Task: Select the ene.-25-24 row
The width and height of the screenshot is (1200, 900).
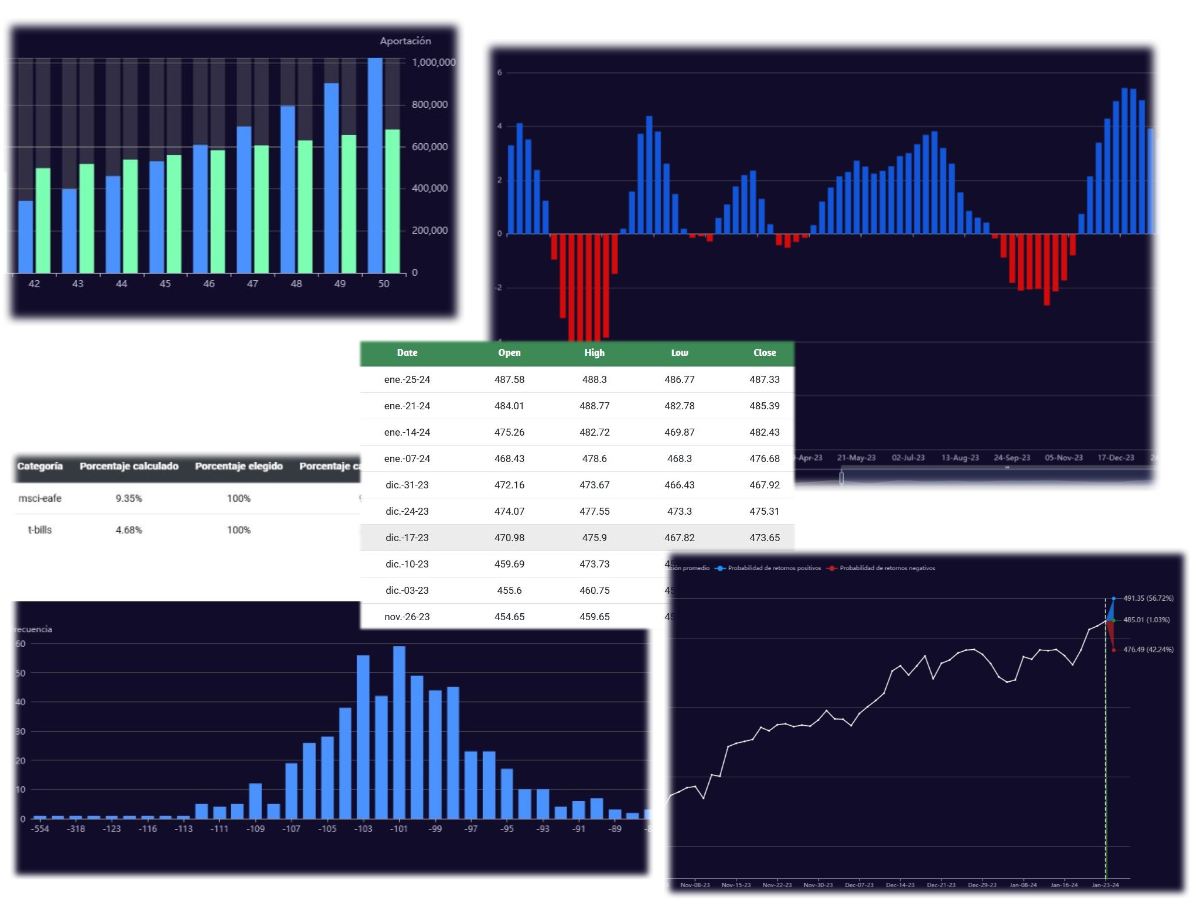Action: coord(576,380)
